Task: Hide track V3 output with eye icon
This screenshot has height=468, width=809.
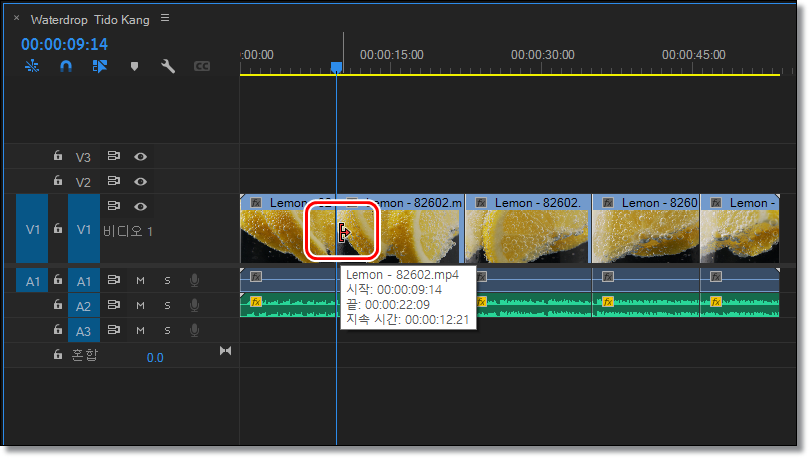Action: click(x=140, y=156)
